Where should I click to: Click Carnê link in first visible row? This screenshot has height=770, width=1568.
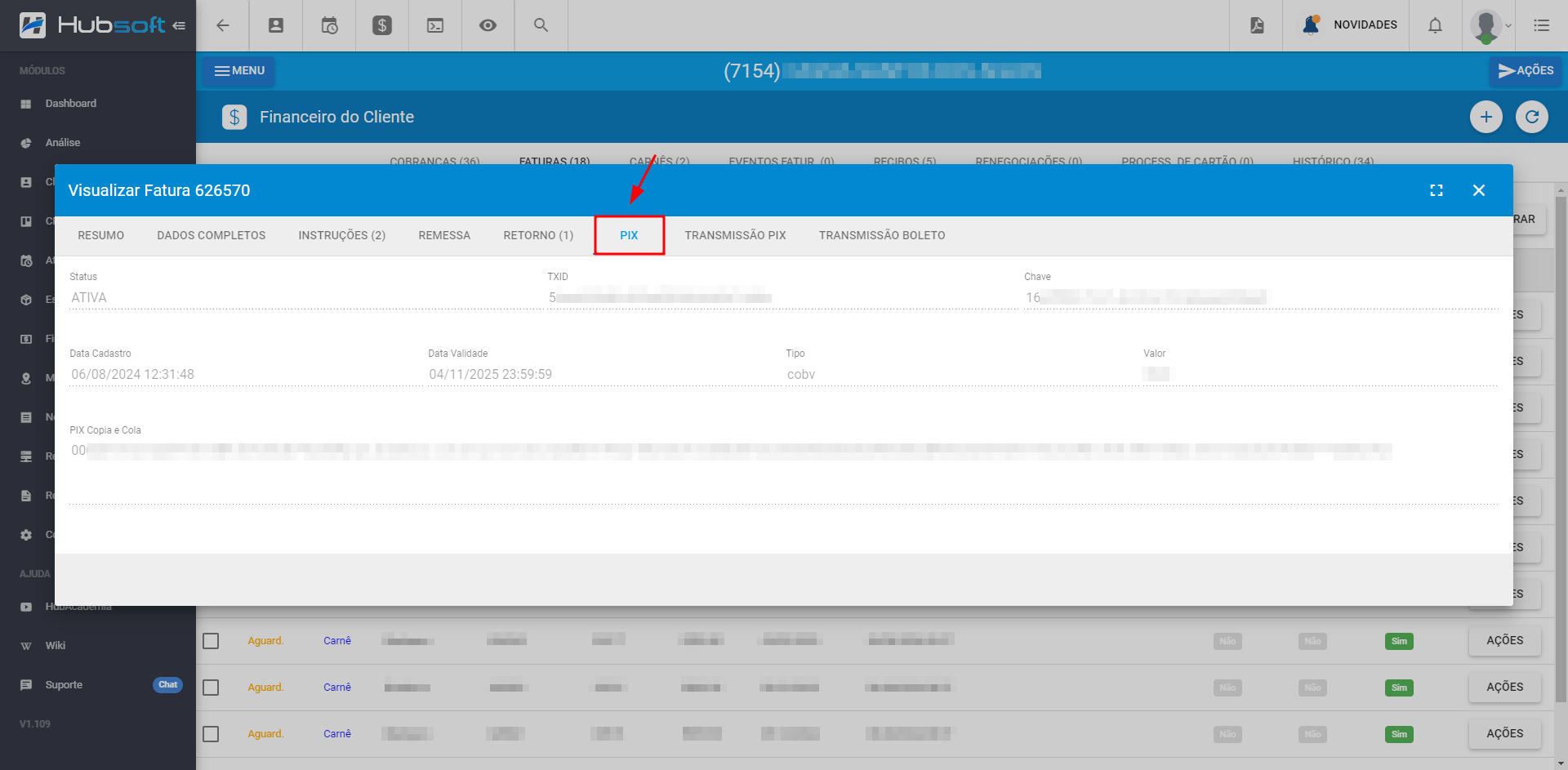click(x=337, y=641)
